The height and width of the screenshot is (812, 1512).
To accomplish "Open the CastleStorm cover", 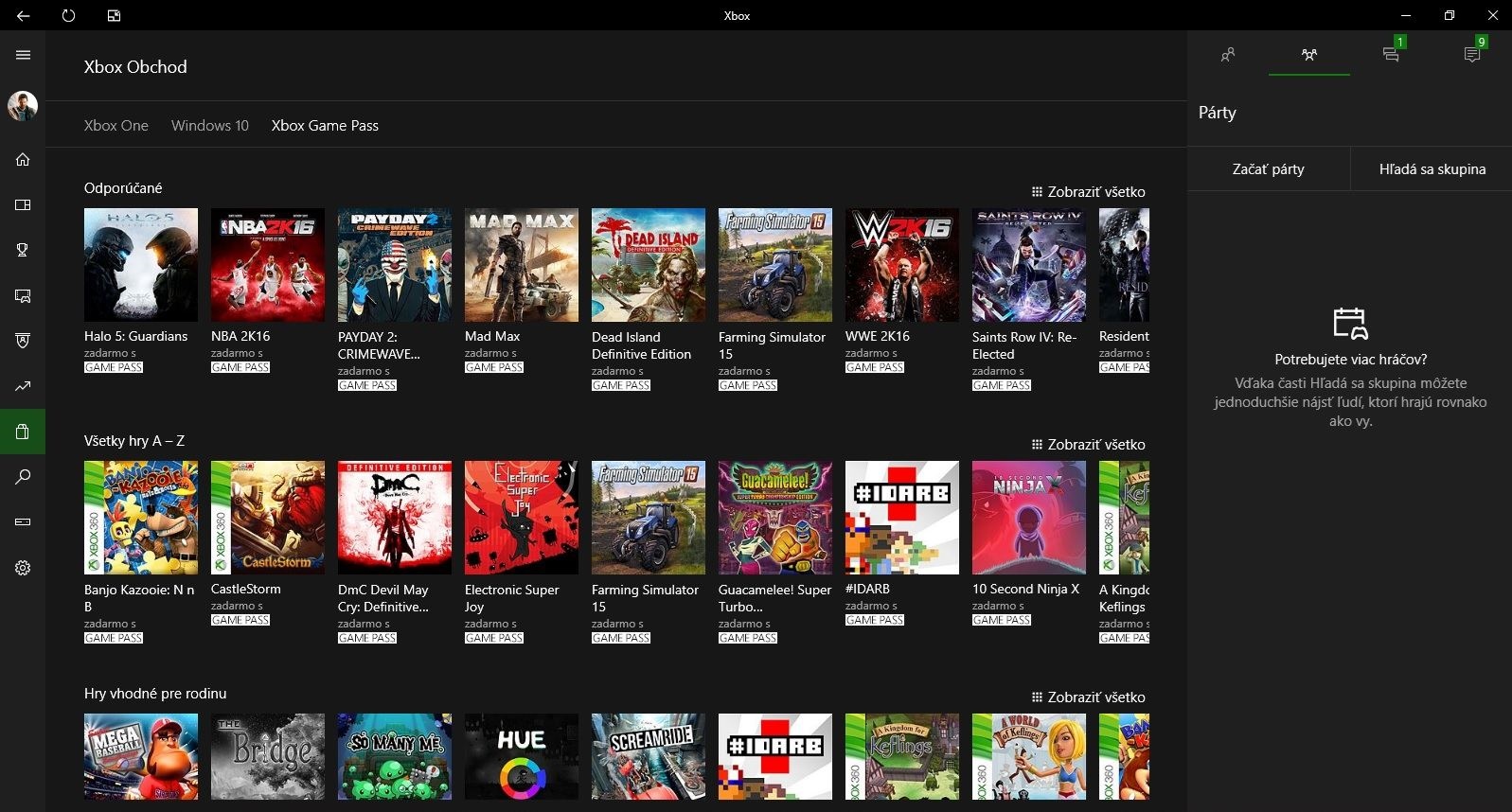I will (x=268, y=518).
